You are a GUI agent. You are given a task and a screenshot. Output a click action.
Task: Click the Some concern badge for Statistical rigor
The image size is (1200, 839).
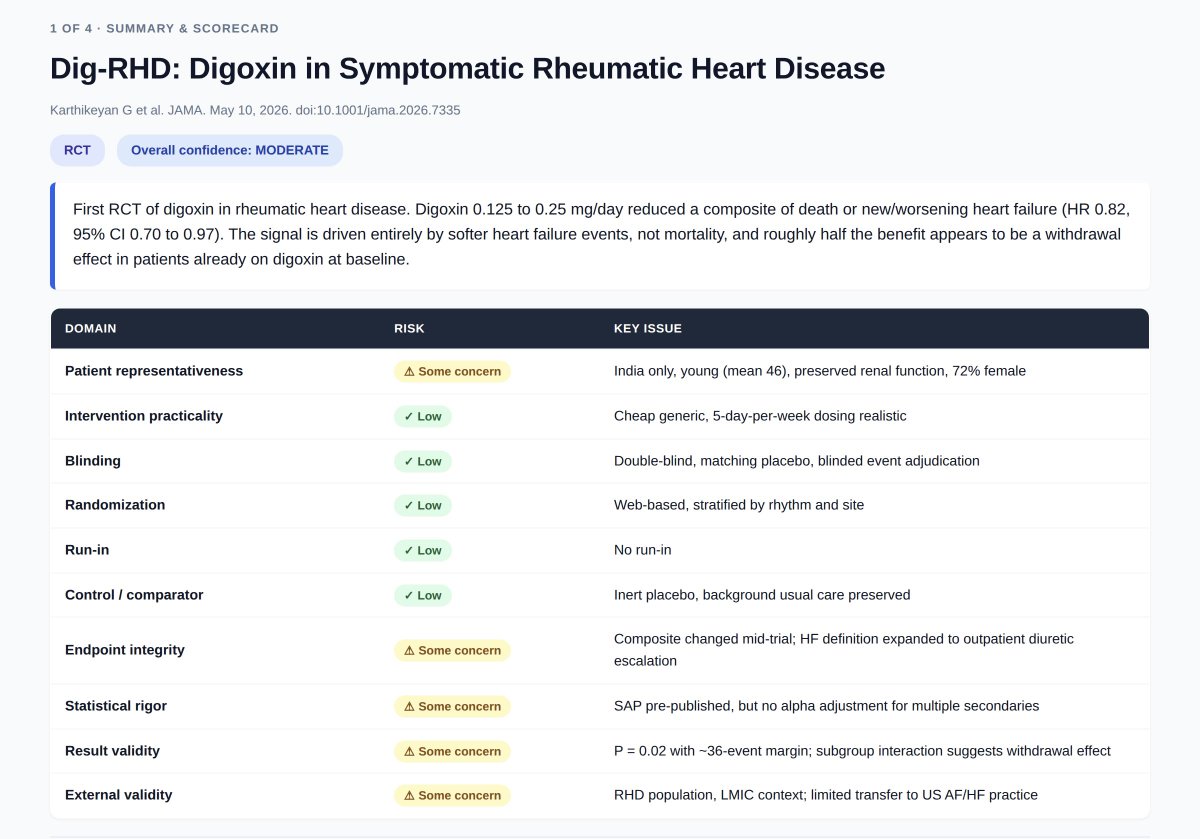click(x=452, y=706)
